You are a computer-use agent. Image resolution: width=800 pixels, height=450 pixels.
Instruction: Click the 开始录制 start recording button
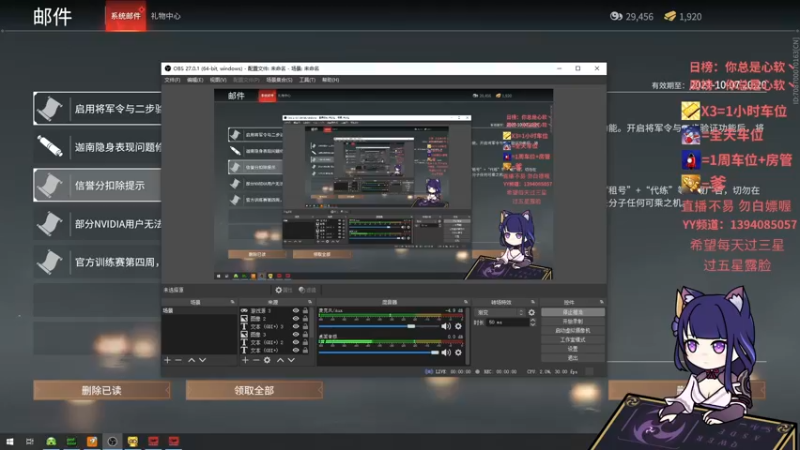(572, 321)
